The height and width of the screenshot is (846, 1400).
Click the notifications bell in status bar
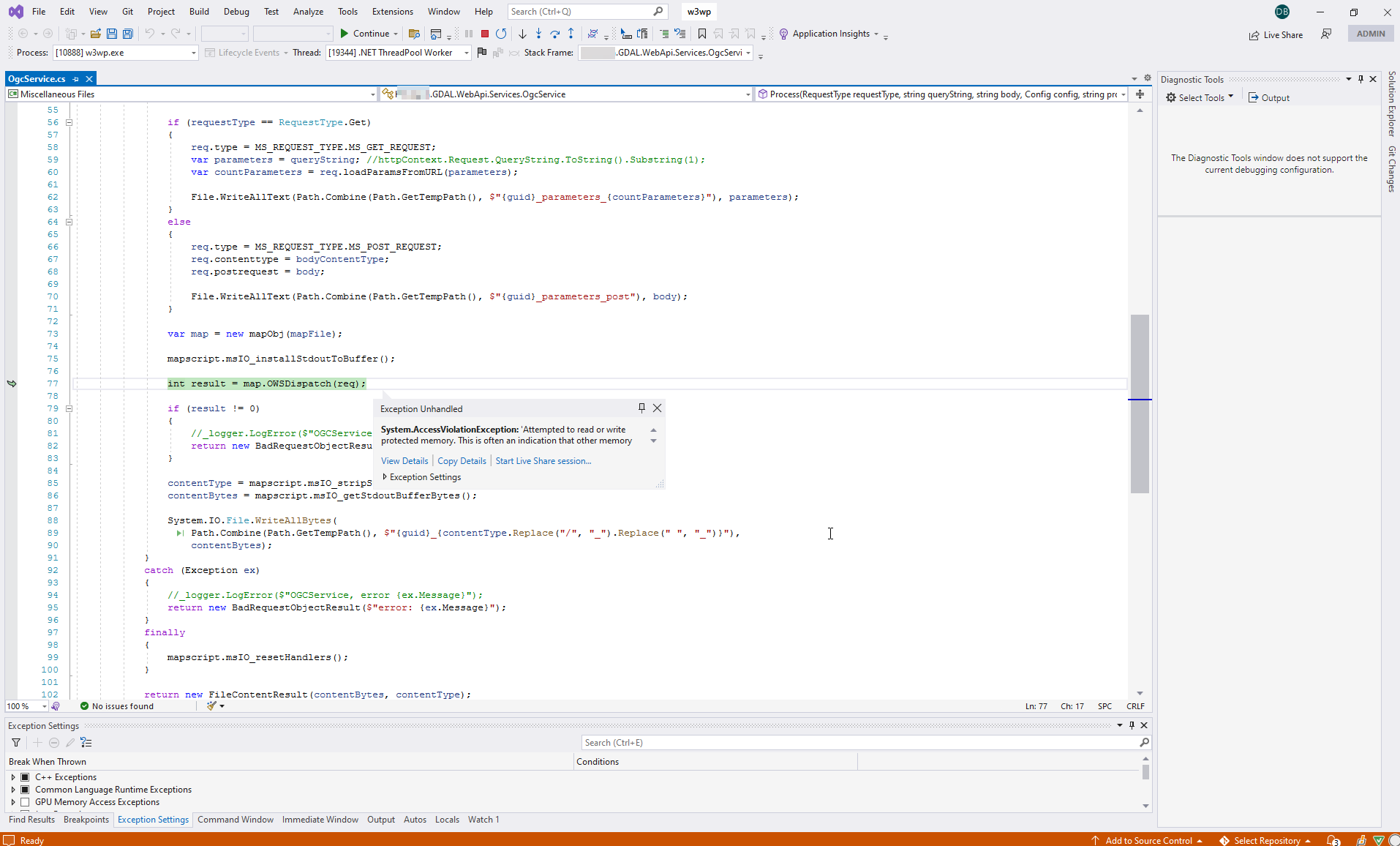point(1333,840)
